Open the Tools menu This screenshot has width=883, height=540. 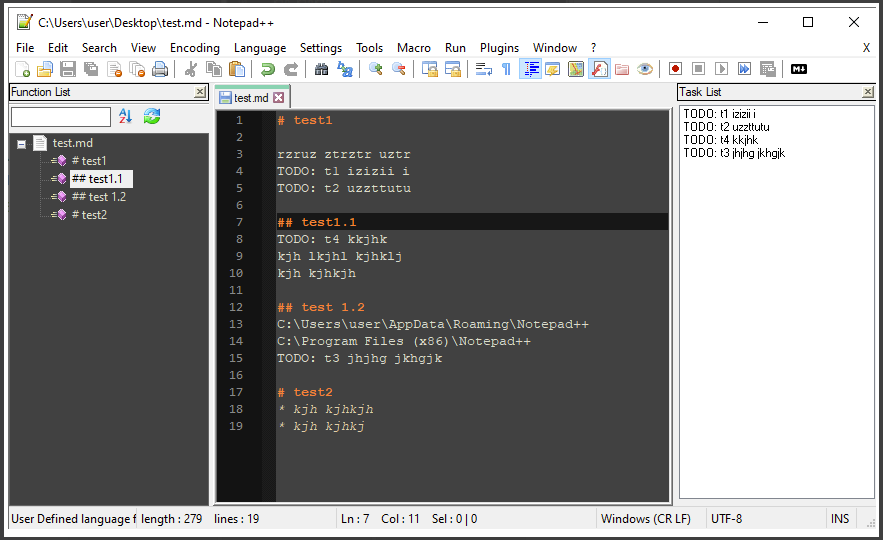click(369, 48)
